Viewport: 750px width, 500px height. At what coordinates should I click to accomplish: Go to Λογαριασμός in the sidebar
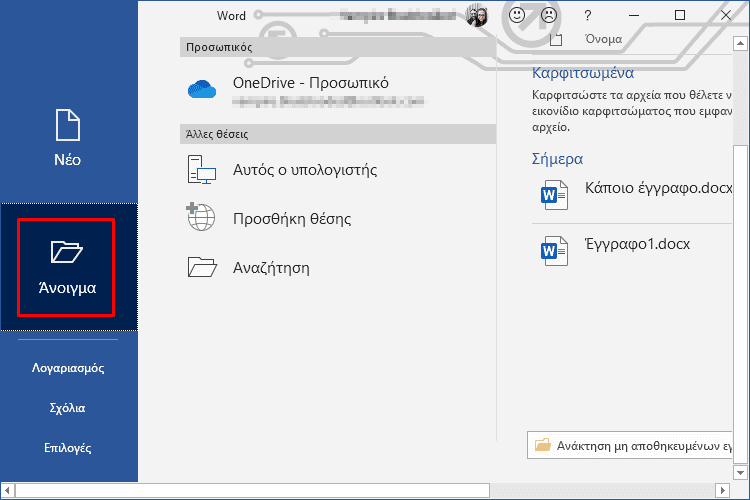point(68,368)
